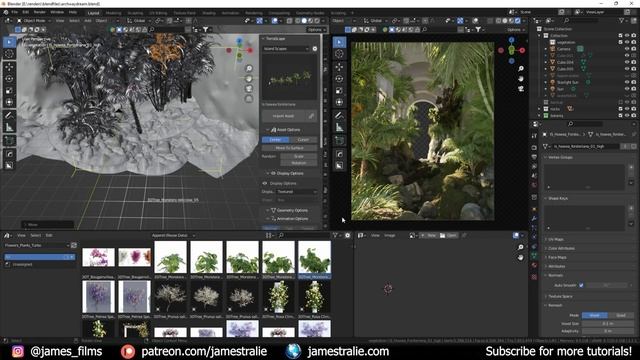The image size is (640, 360).
Task: Open View menu in asset browser
Action: (21, 236)
